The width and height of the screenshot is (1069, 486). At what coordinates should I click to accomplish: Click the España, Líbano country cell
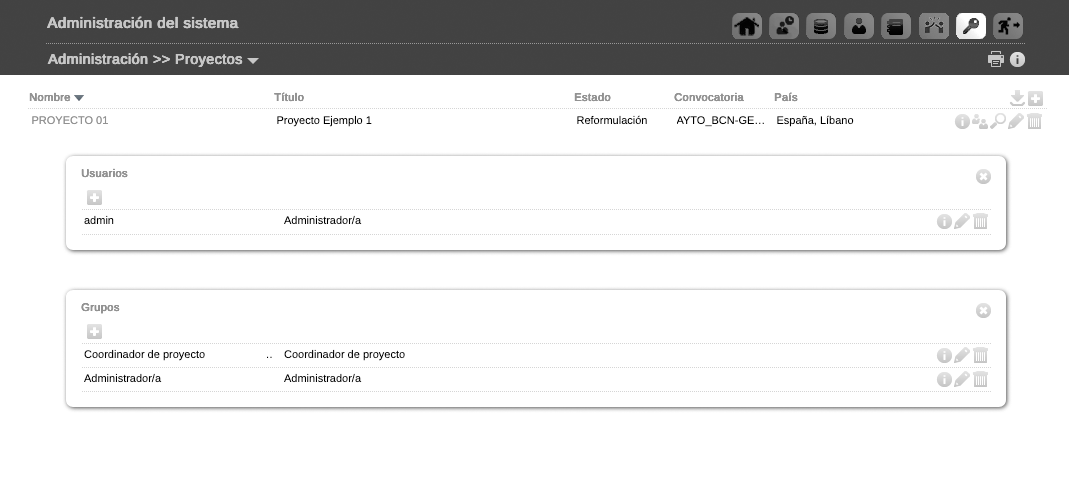(x=815, y=121)
